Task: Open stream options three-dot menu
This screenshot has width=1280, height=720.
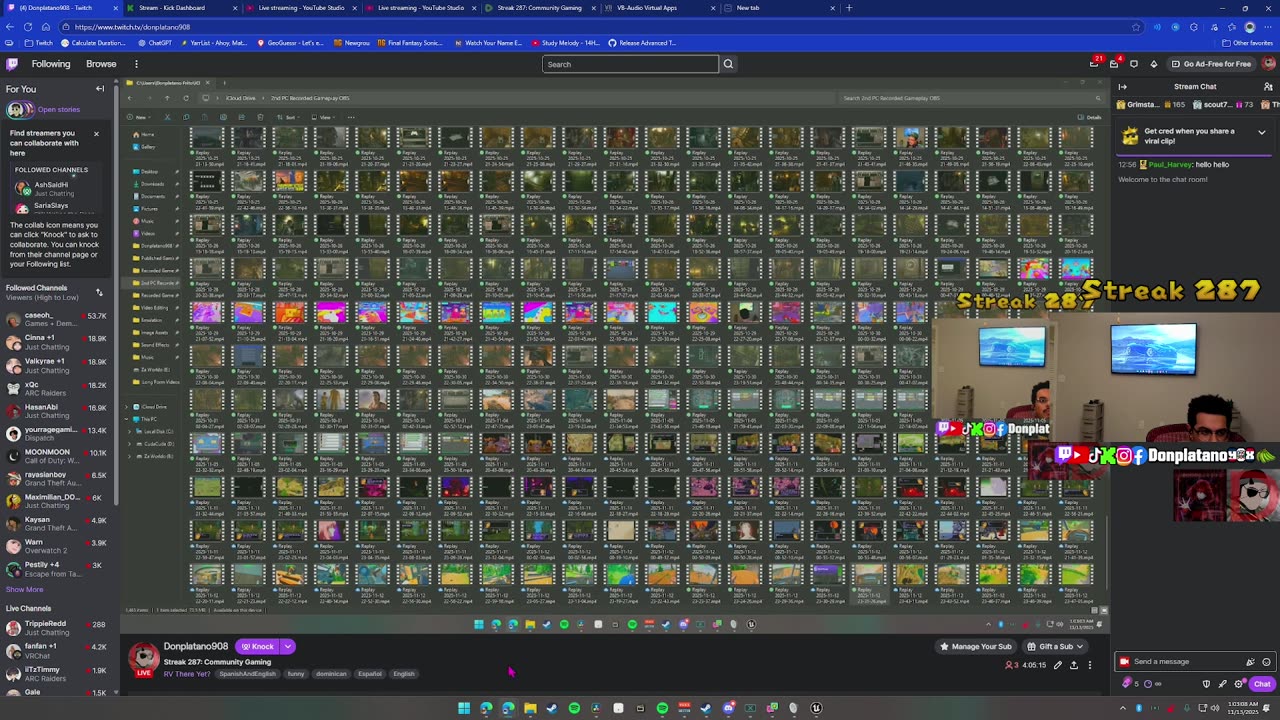Action: click(x=1090, y=665)
